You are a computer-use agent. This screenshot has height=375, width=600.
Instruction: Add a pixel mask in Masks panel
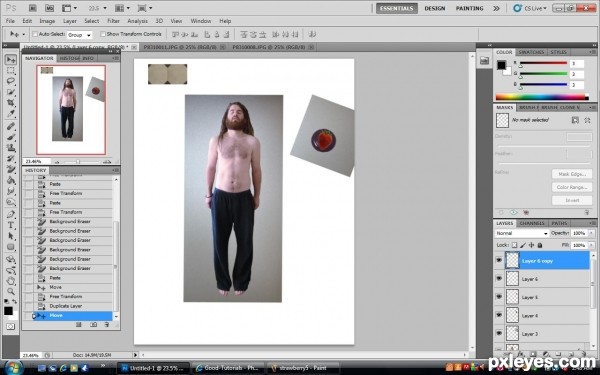click(575, 120)
